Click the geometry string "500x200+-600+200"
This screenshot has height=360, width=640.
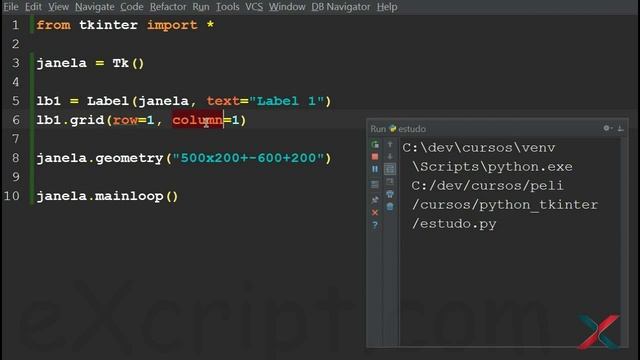click(249, 158)
